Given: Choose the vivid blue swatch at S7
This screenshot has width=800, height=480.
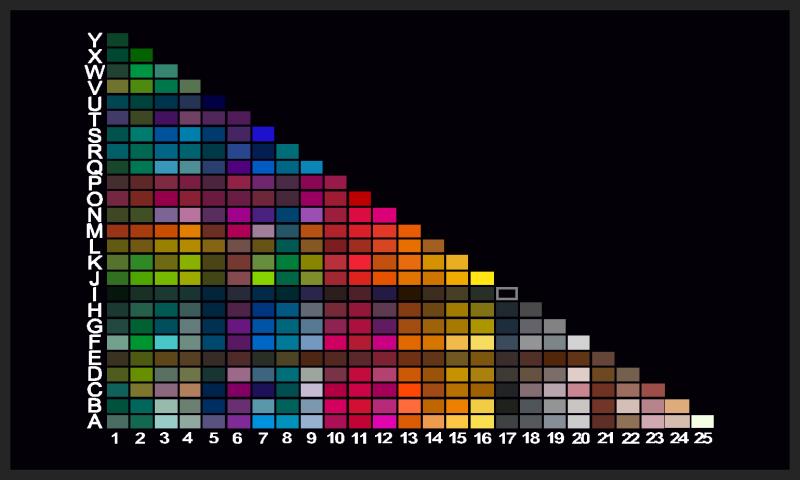Looking at the screenshot, I should pos(263,134).
